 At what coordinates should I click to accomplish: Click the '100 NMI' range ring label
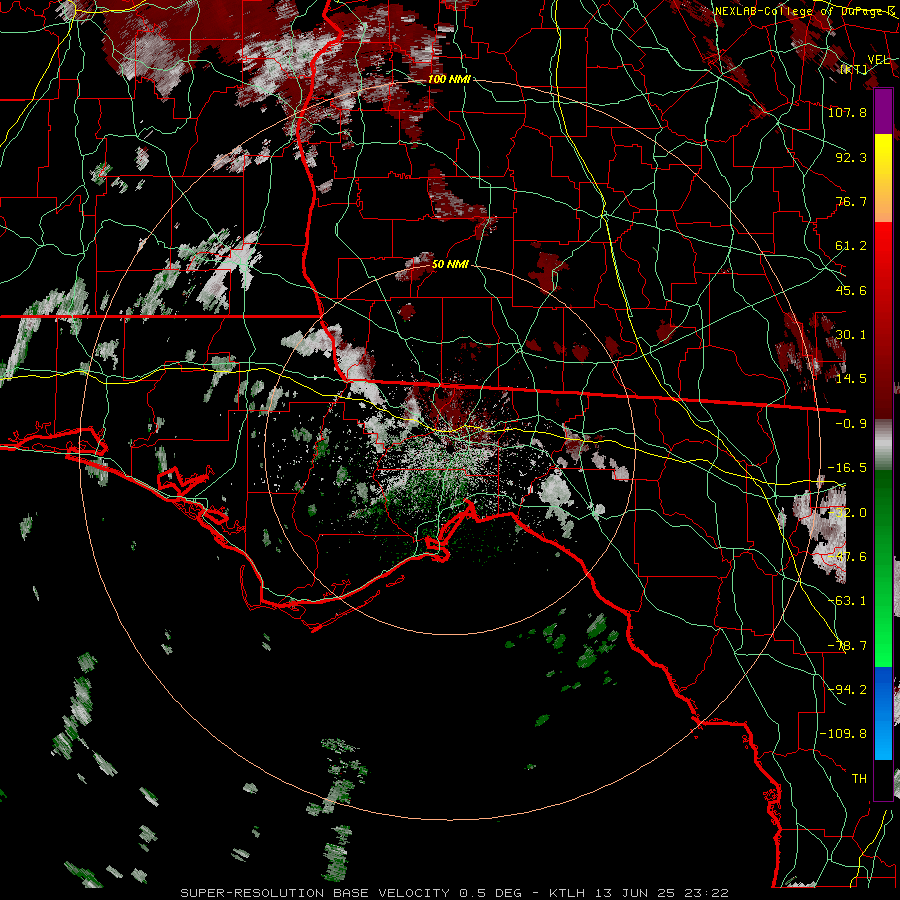tap(449, 79)
